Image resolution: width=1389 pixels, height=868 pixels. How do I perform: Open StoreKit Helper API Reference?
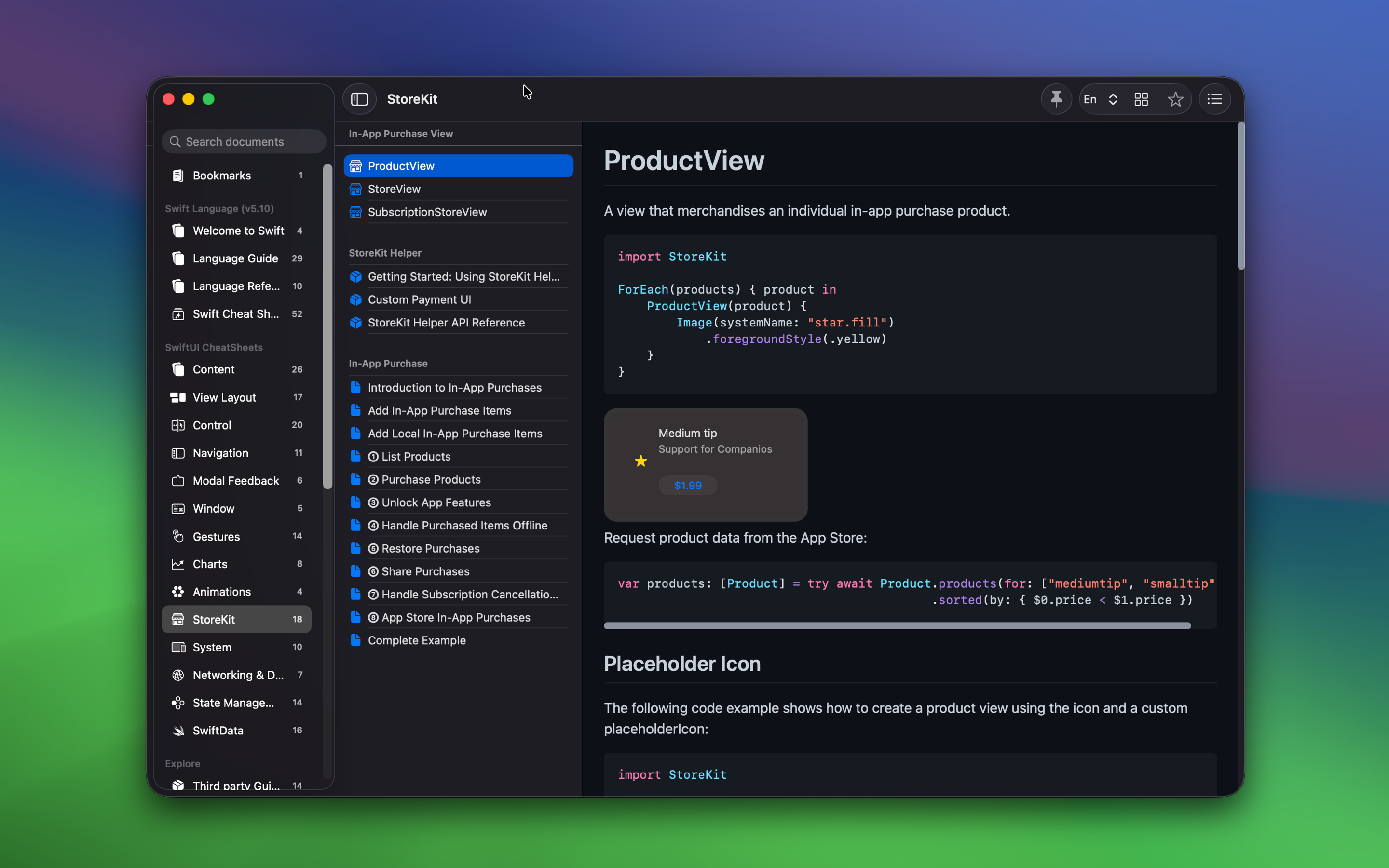tap(446, 323)
